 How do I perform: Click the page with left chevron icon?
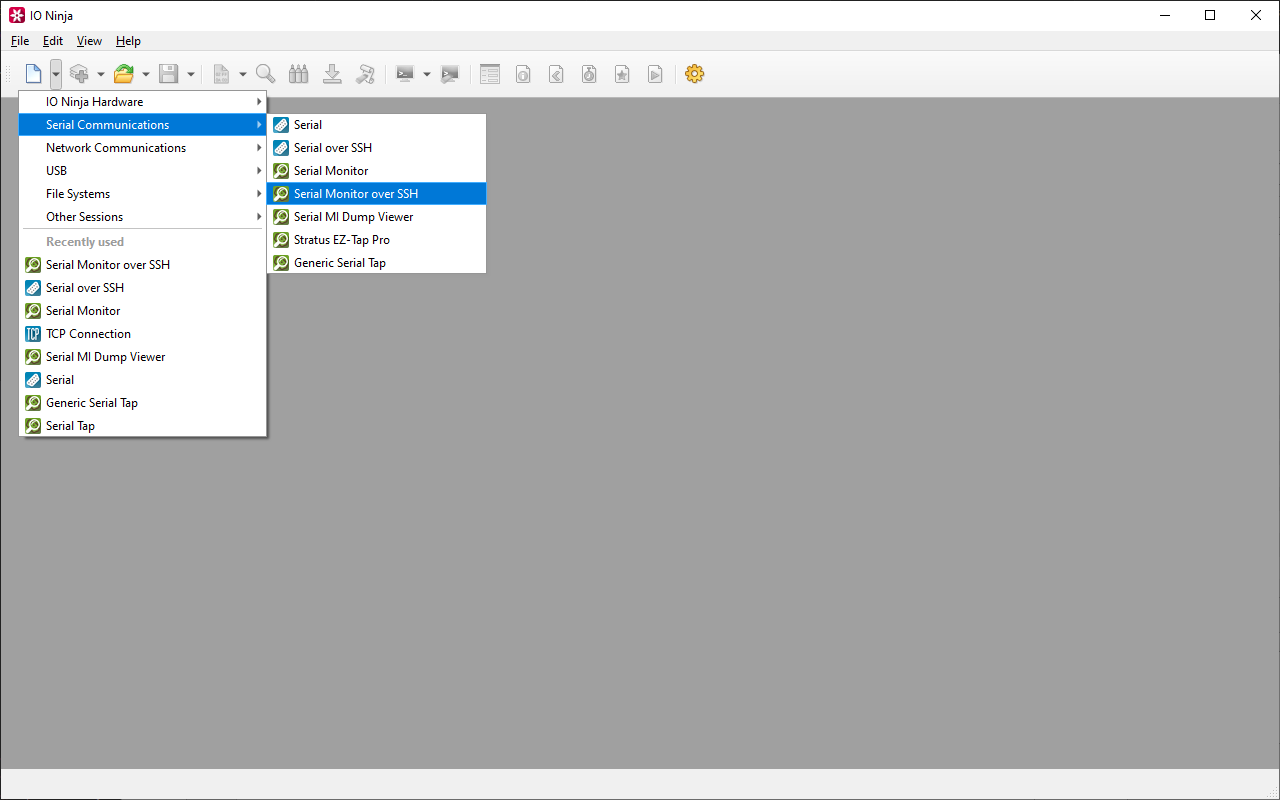[x=556, y=74]
